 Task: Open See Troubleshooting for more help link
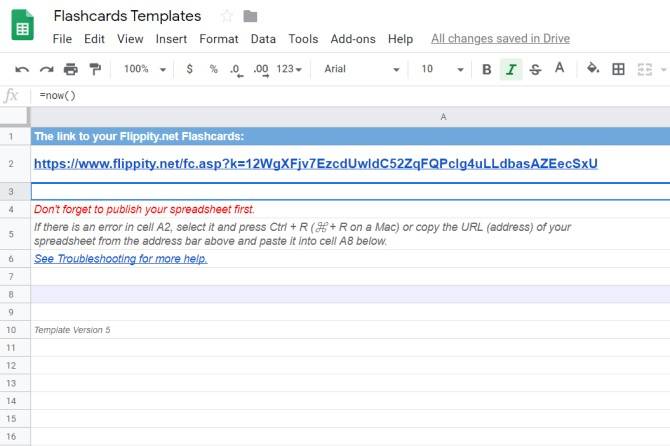(x=121, y=259)
